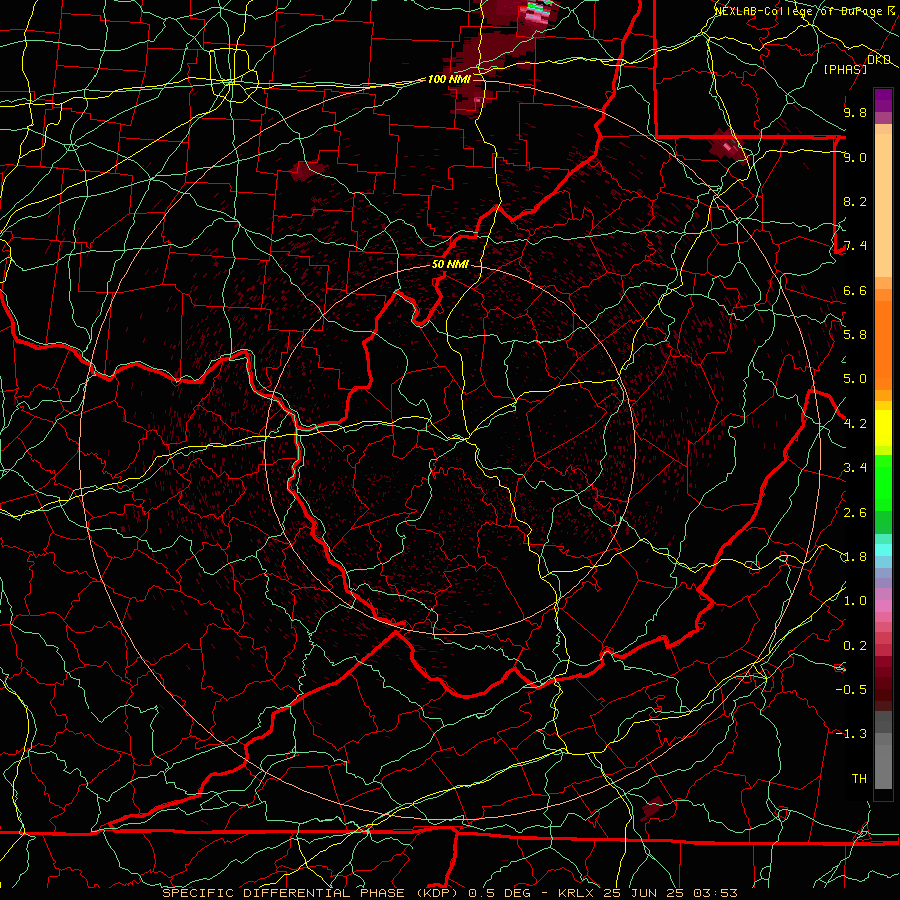Click the 5.8 value on the color scale
The width and height of the screenshot is (900, 900).
[x=855, y=335]
